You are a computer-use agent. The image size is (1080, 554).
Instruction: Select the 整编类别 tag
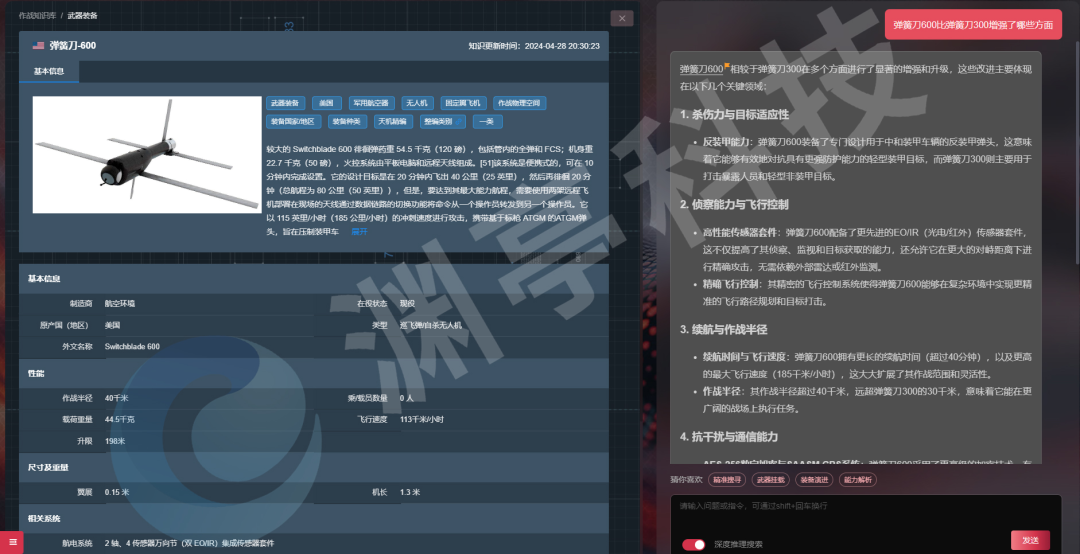[443, 121]
